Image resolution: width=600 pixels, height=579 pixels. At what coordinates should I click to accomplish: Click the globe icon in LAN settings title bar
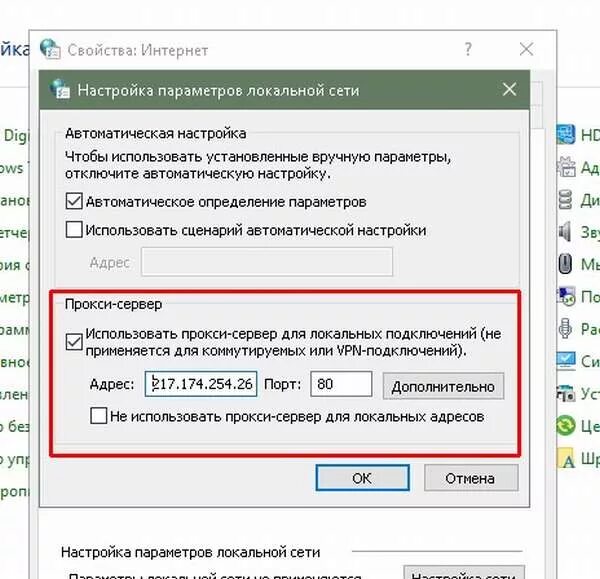tap(59, 89)
